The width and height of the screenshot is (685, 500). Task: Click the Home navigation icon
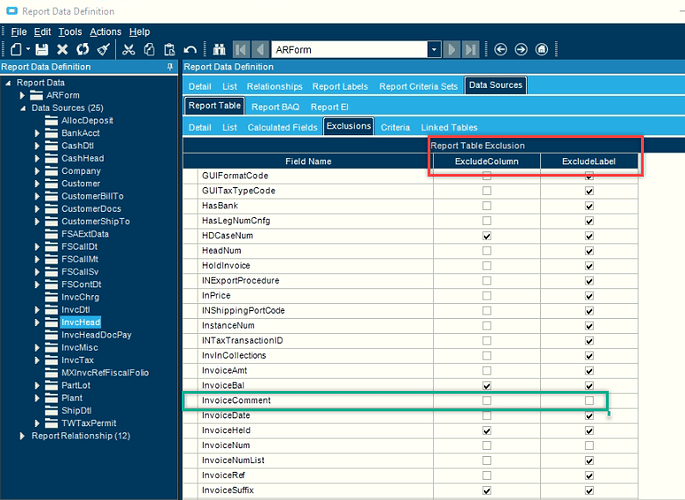[x=541, y=49]
